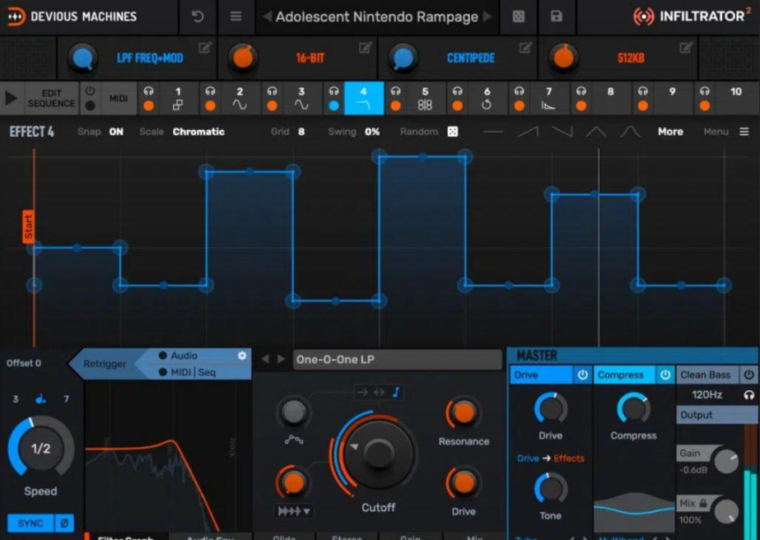Select effect slot 5 tab
The height and width of the screenshot is (540, 760).
(x=425, y=98)
